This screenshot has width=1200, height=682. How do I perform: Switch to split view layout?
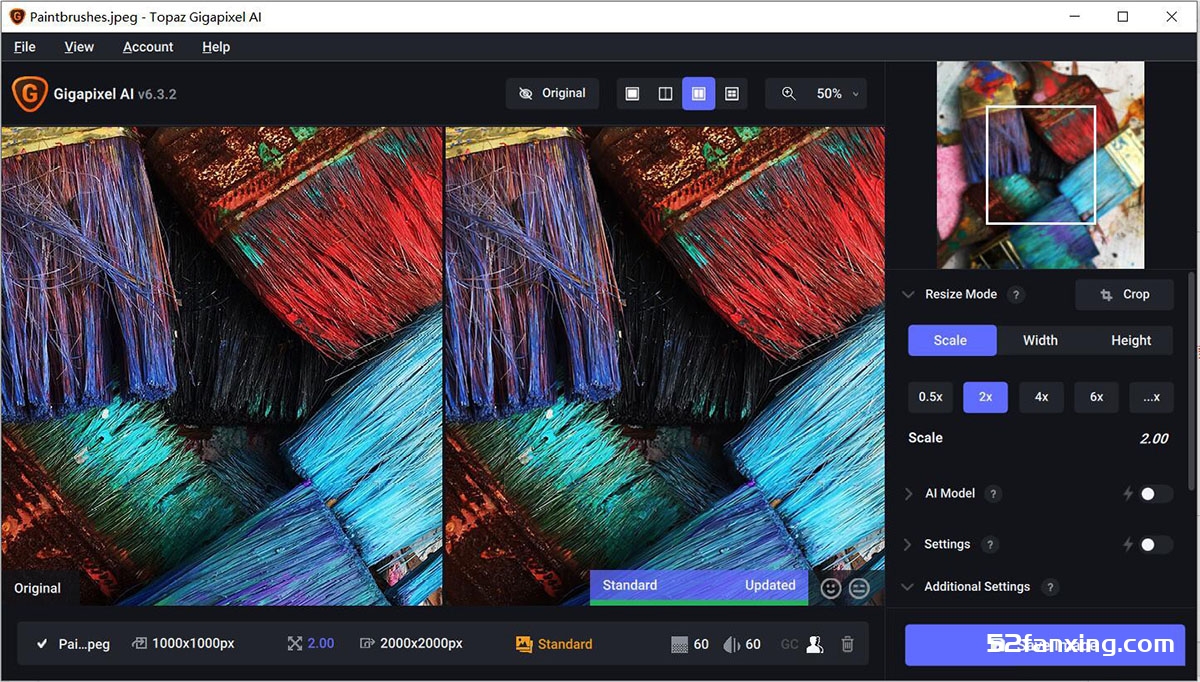point(665,93)
